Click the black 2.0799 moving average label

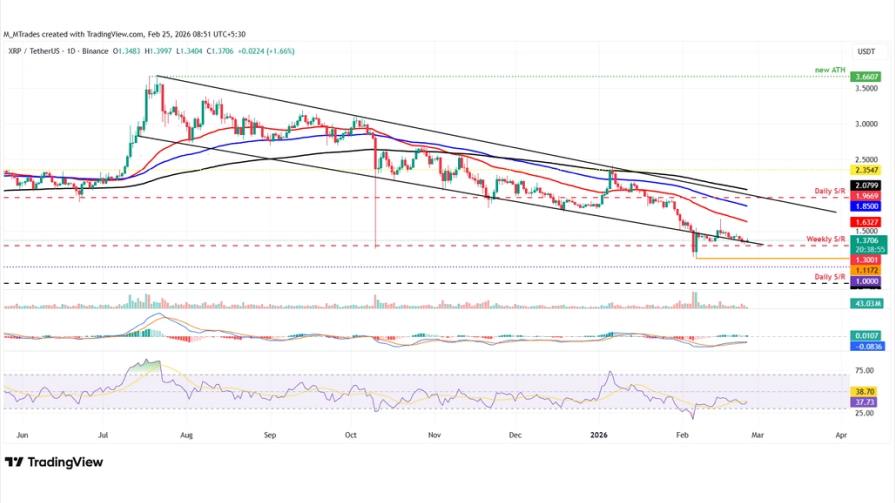coord(863,186)
